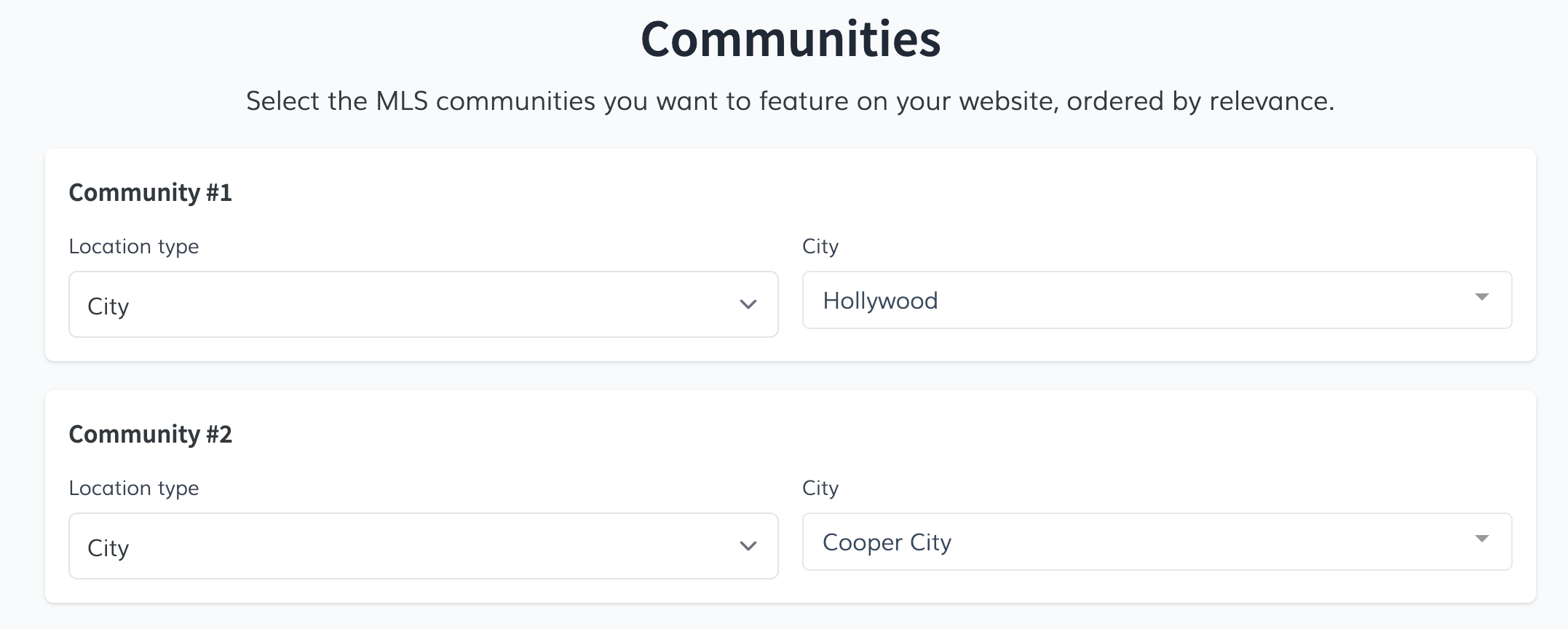Viewport: 1568px width, 629px height.
Task: Click the selected City value in Community #2
Action: click(x=108, y=548)
